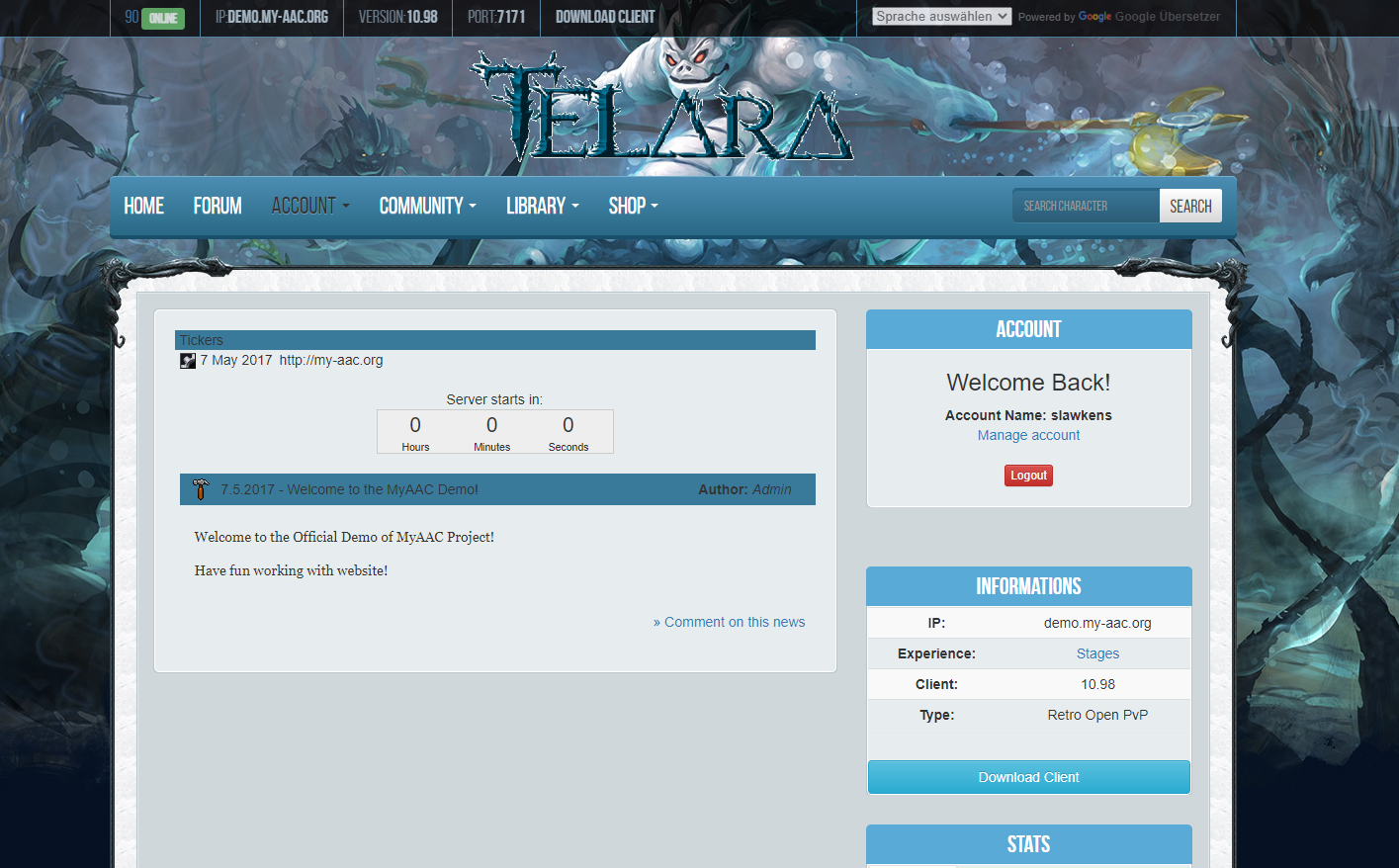
Task: Expand the Community dropdown menu
Action: [427, 206]
